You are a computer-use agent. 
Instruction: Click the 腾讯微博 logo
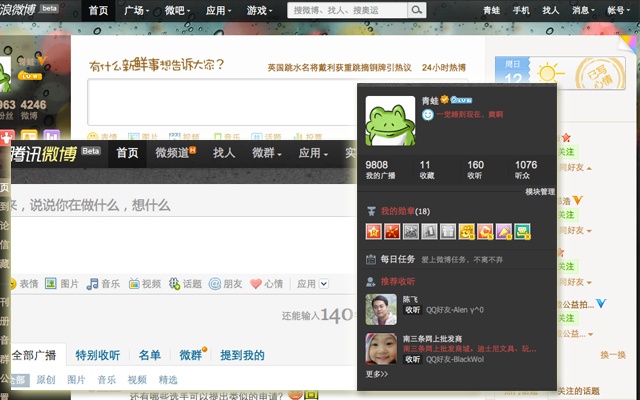point(43,154)
